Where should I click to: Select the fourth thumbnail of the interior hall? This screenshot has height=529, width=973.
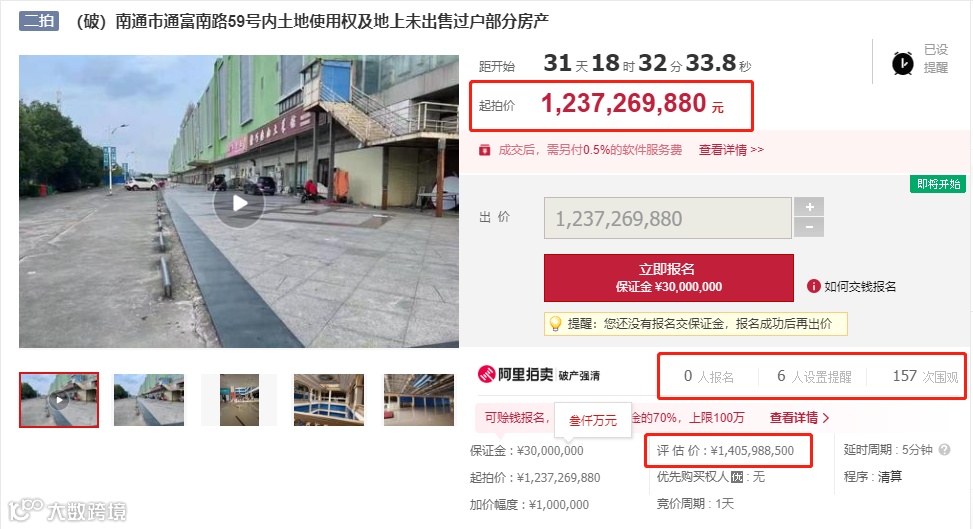point(329,400)
